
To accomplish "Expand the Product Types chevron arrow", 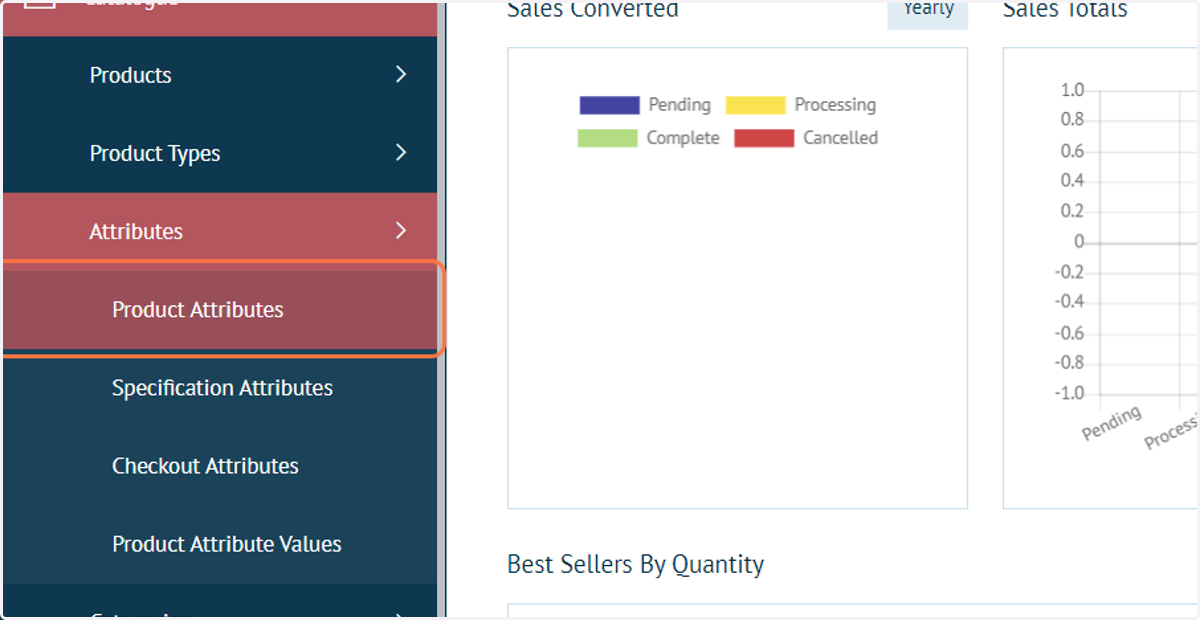I will 401,152.
